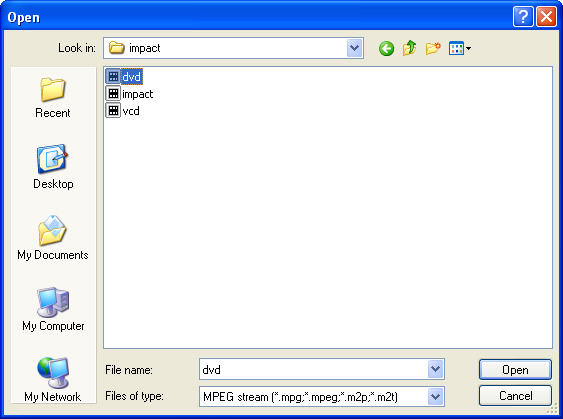The height and width of the screenshot is (419, 563).
Task: Click the Open button
Action: tap(515, 369)
